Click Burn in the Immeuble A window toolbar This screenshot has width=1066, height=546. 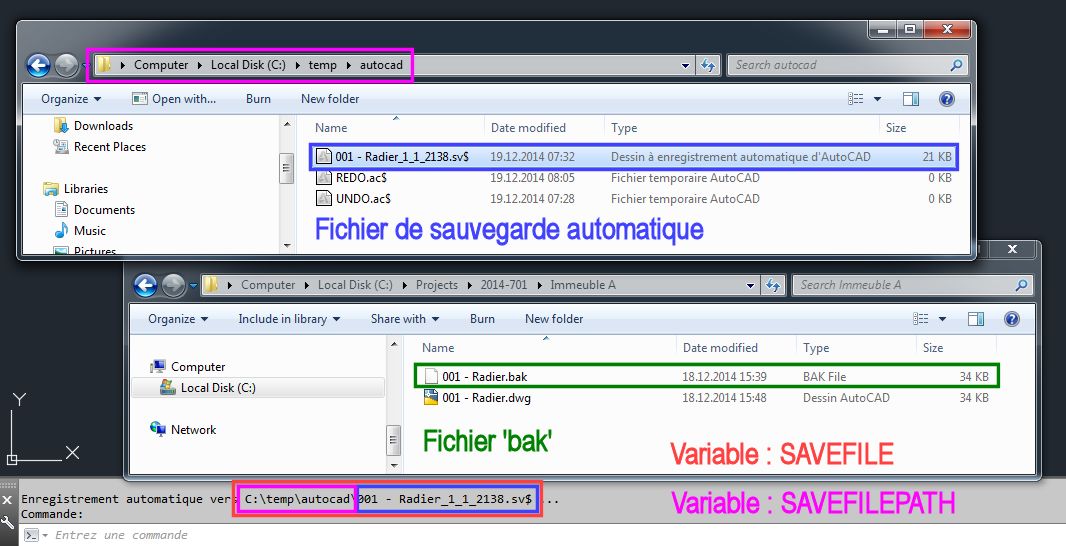(482, 319)
